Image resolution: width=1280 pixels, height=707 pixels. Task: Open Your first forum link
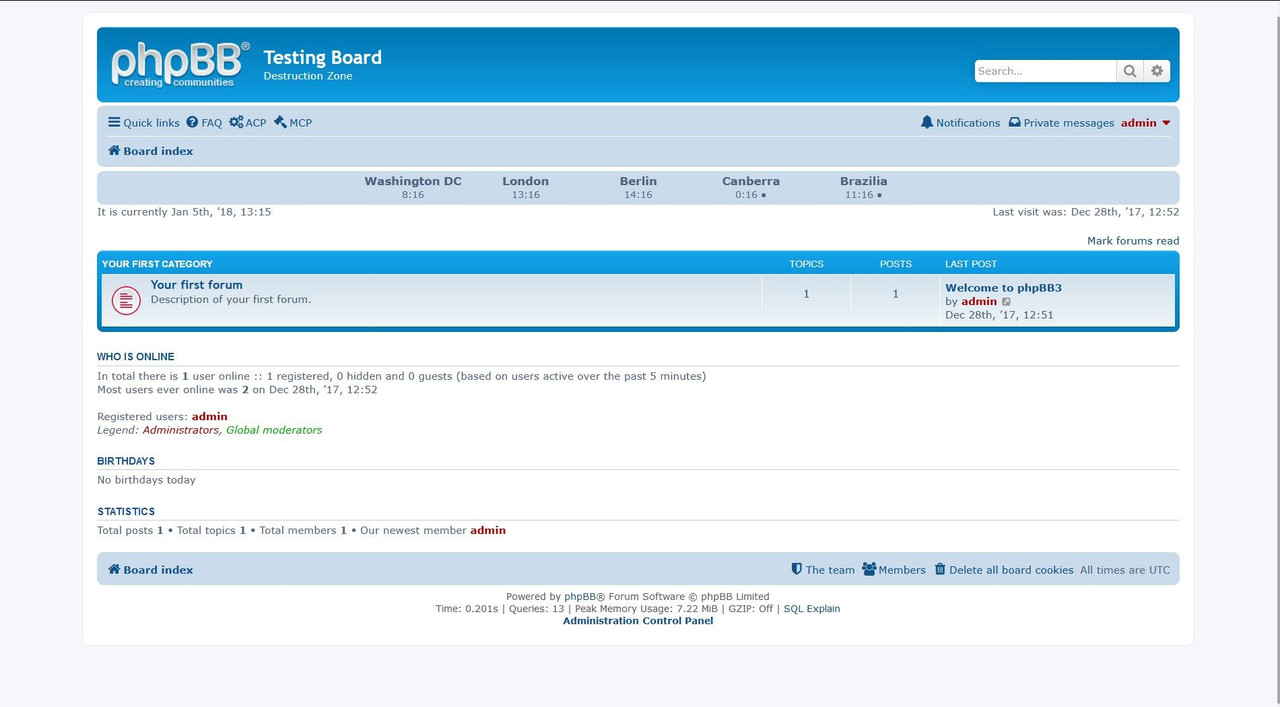(197, 285)
